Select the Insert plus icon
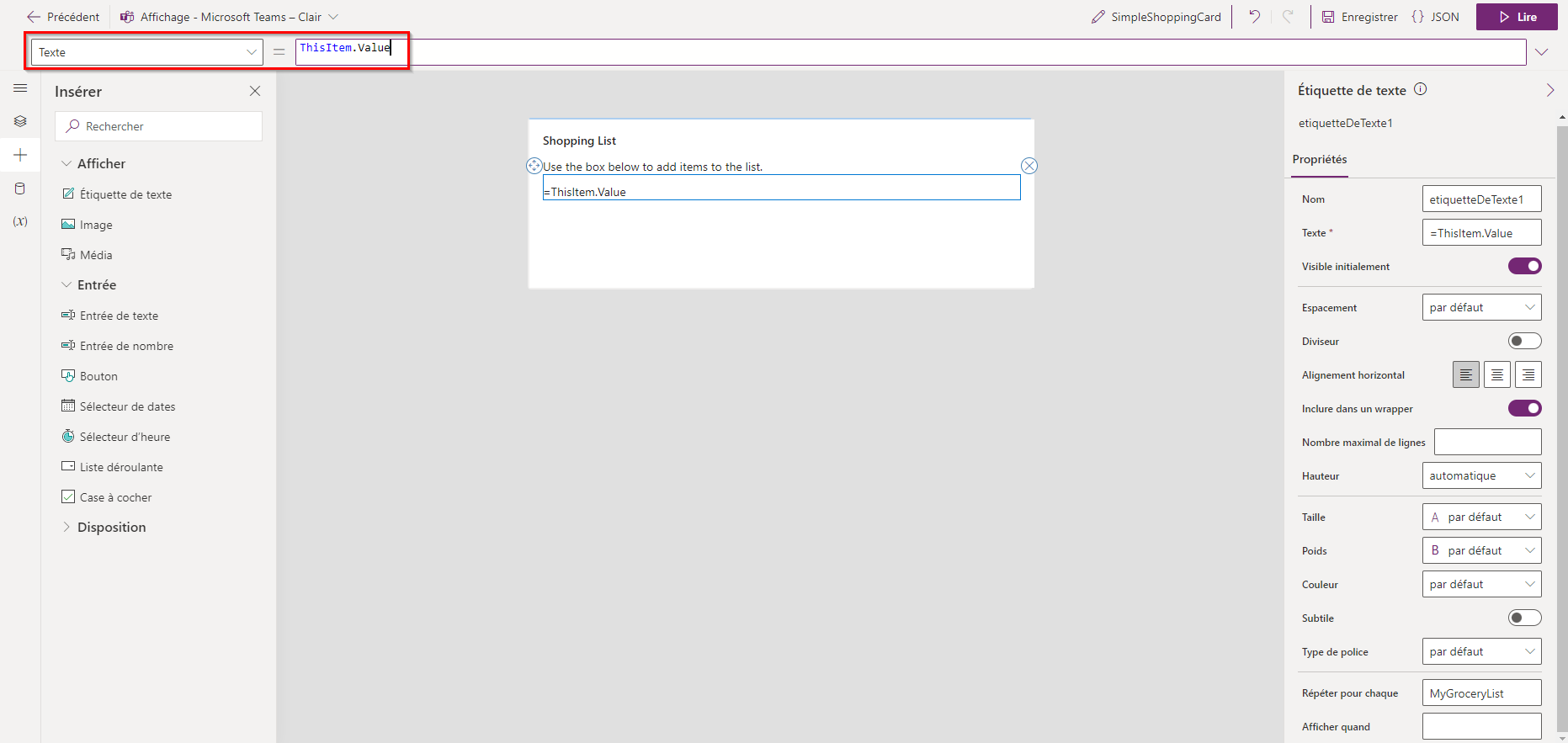The image size is (1568, 743). coord(20,155)
